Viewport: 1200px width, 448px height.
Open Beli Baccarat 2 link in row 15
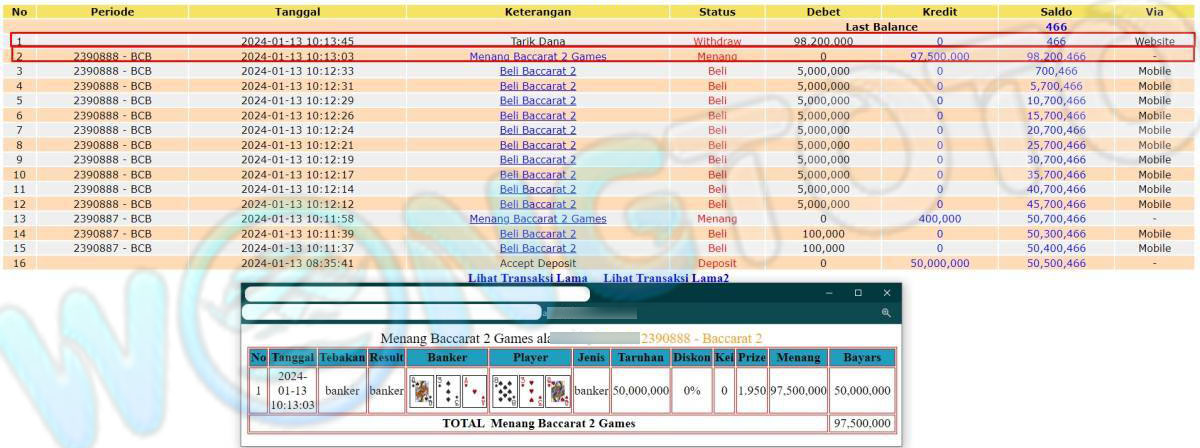[538, 249]
